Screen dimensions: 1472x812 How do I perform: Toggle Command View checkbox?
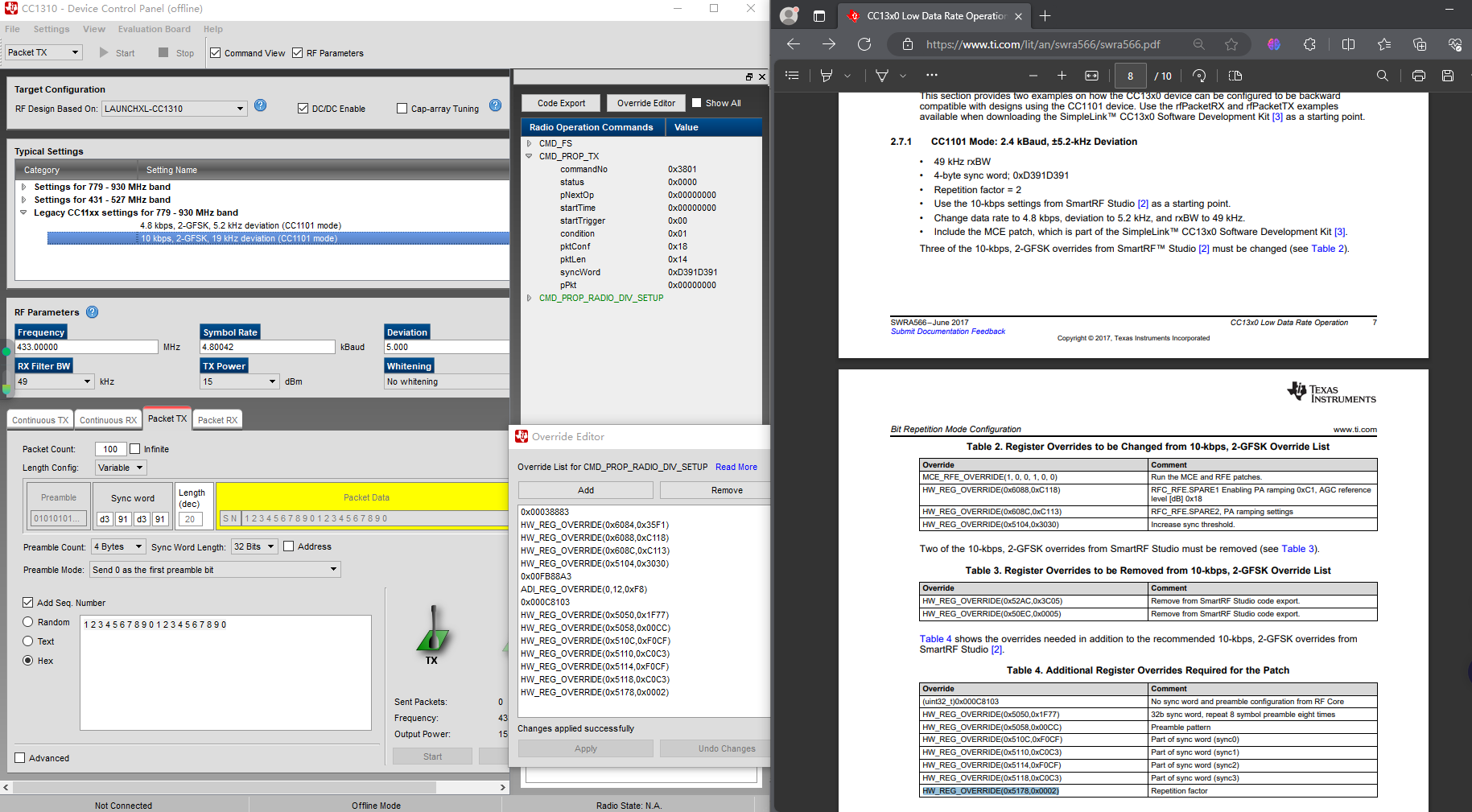pos(216,53)
